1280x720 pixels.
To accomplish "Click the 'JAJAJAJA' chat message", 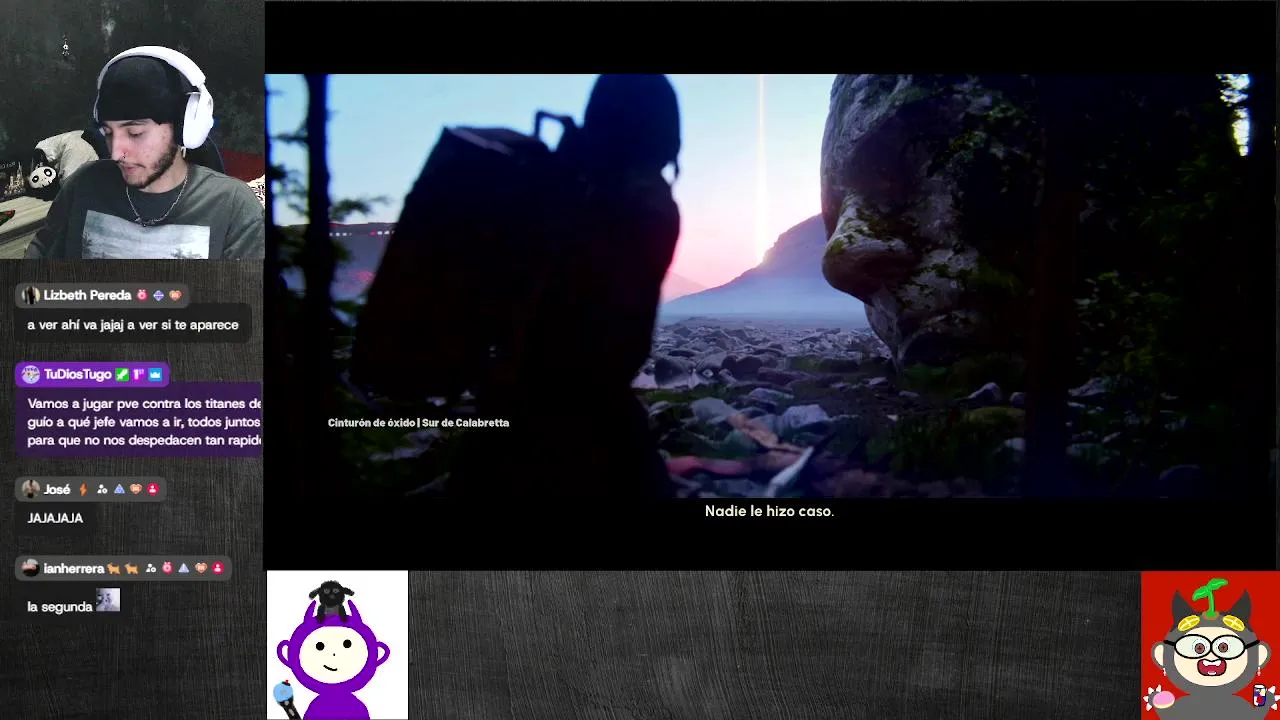I will click(55, 518).
